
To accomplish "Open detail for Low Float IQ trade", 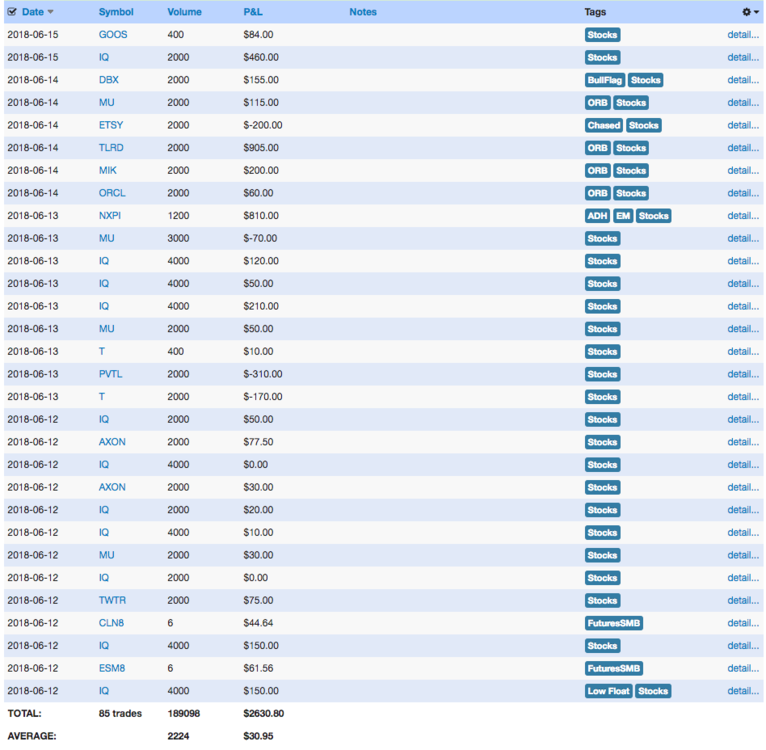I will (743, 691).
